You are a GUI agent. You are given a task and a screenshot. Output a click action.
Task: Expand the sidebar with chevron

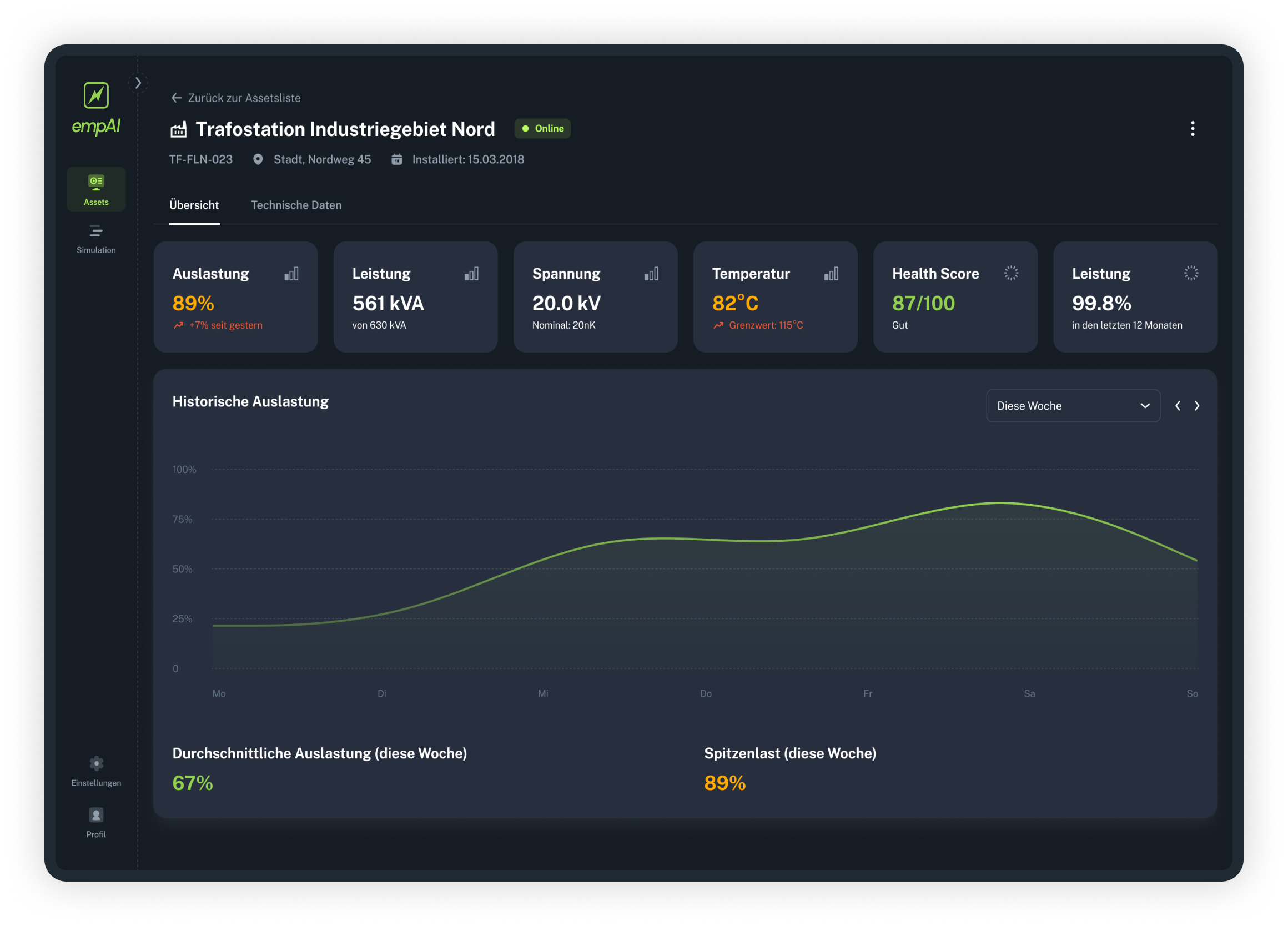pyautogui.click(x=138, y=83)
